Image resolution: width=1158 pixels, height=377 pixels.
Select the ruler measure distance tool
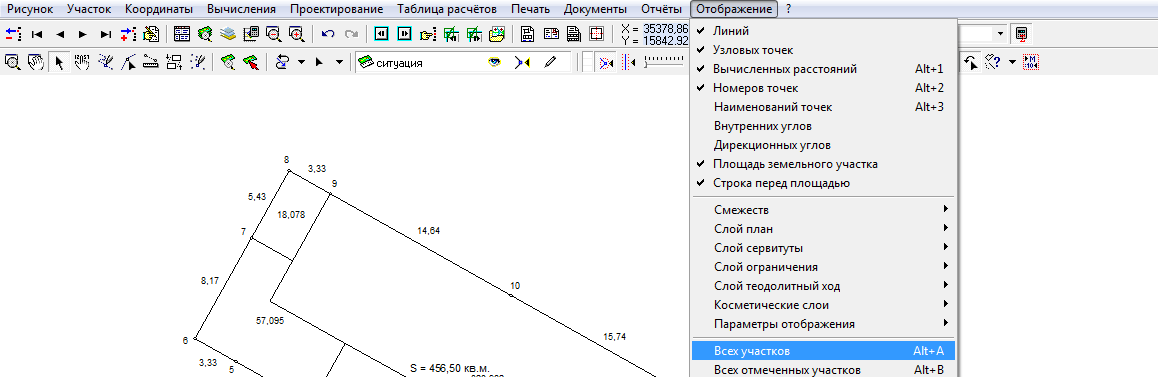coord(151,63)
